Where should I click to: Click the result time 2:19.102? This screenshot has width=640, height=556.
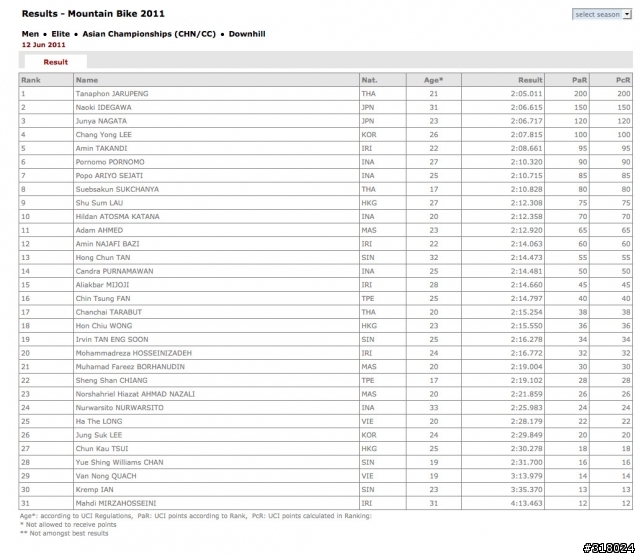pos(527,380)
